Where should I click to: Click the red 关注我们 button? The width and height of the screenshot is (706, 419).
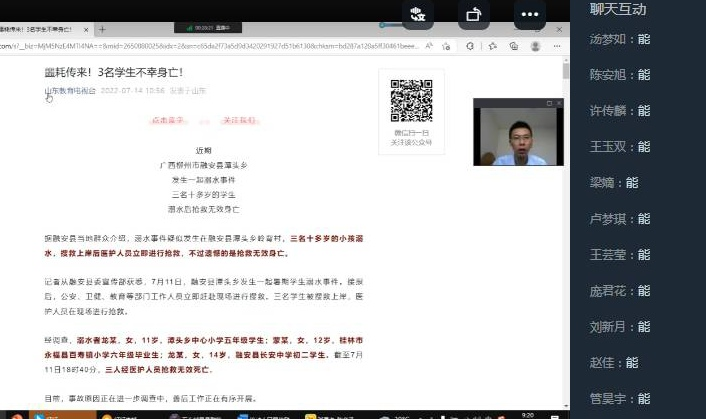(x=238, y=121)
